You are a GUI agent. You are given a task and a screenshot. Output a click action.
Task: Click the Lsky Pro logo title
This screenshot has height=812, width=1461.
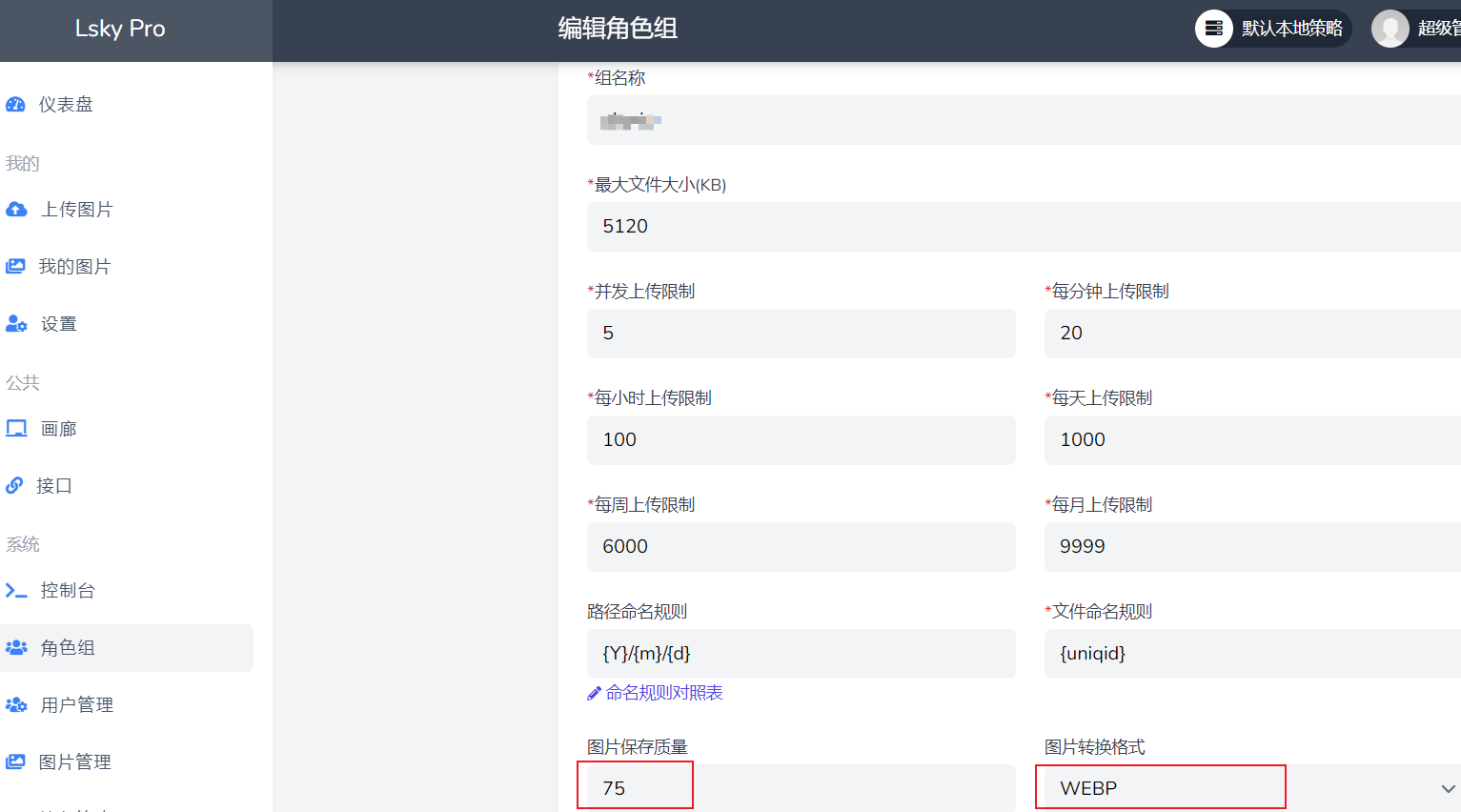120,29
